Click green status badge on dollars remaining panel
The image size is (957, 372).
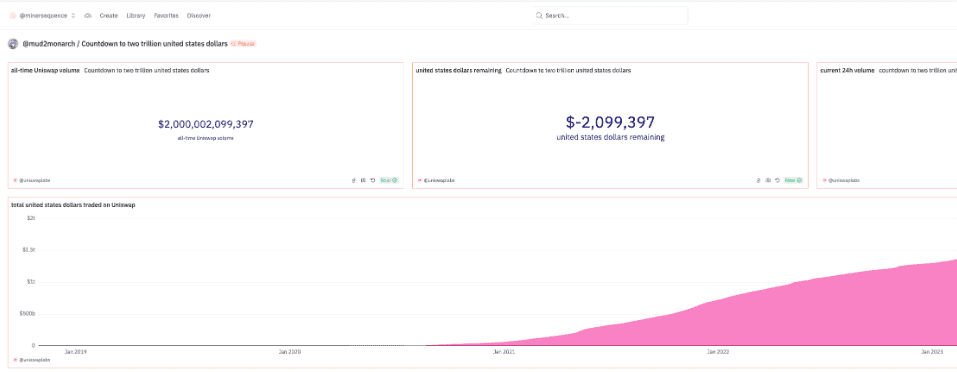(793, 181)
